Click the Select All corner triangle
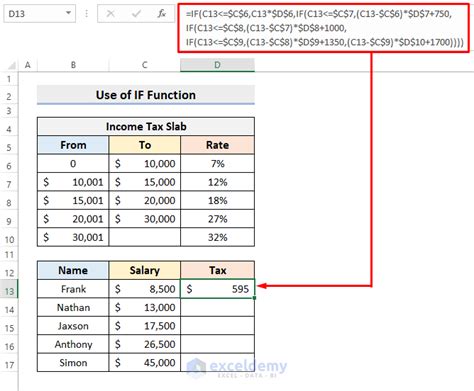The width and height of the screenshot is (474, 391). [11, 65]
